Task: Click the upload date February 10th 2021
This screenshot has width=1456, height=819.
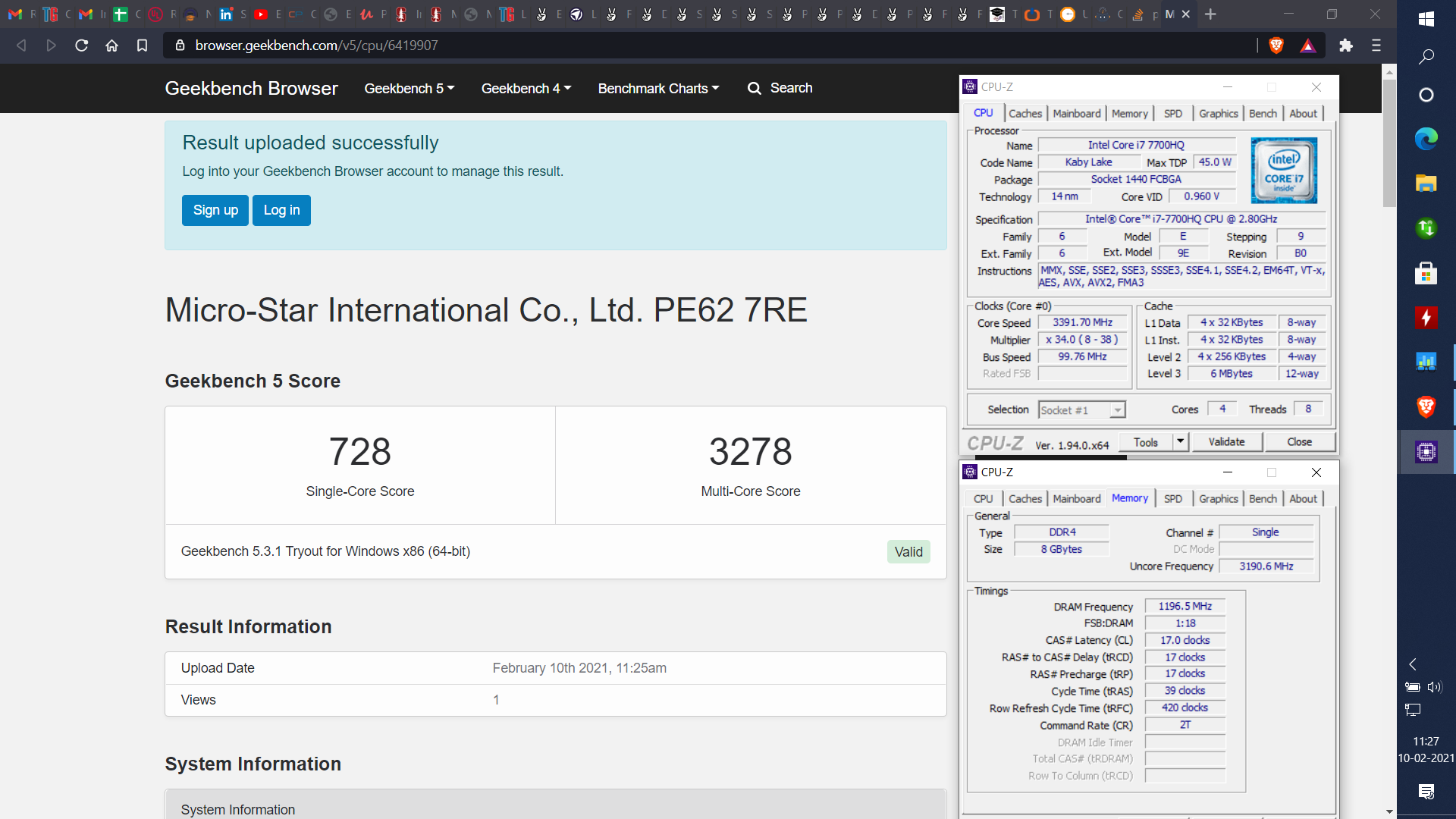Action: (579, 668)
